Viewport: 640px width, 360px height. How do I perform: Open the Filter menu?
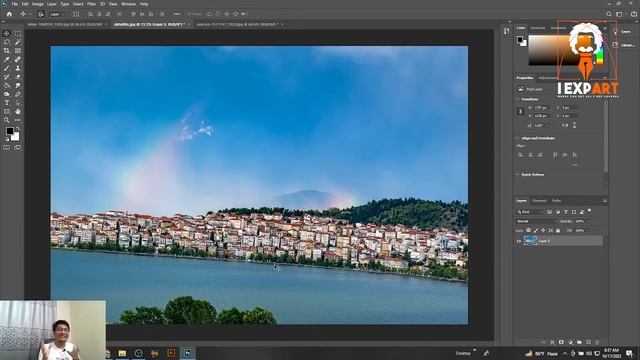click(91, 4)
